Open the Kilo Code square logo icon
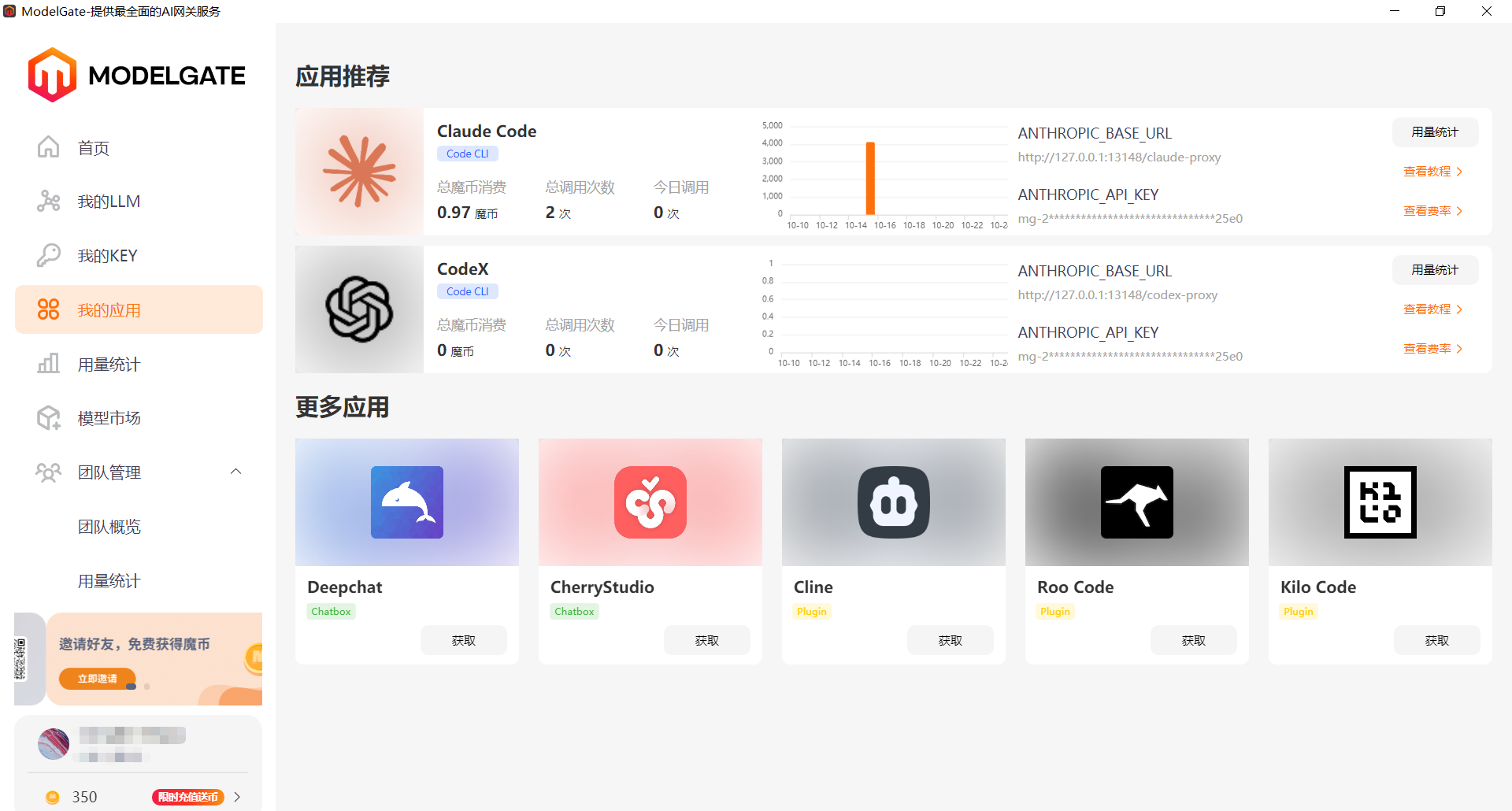 pos(1380,502)
